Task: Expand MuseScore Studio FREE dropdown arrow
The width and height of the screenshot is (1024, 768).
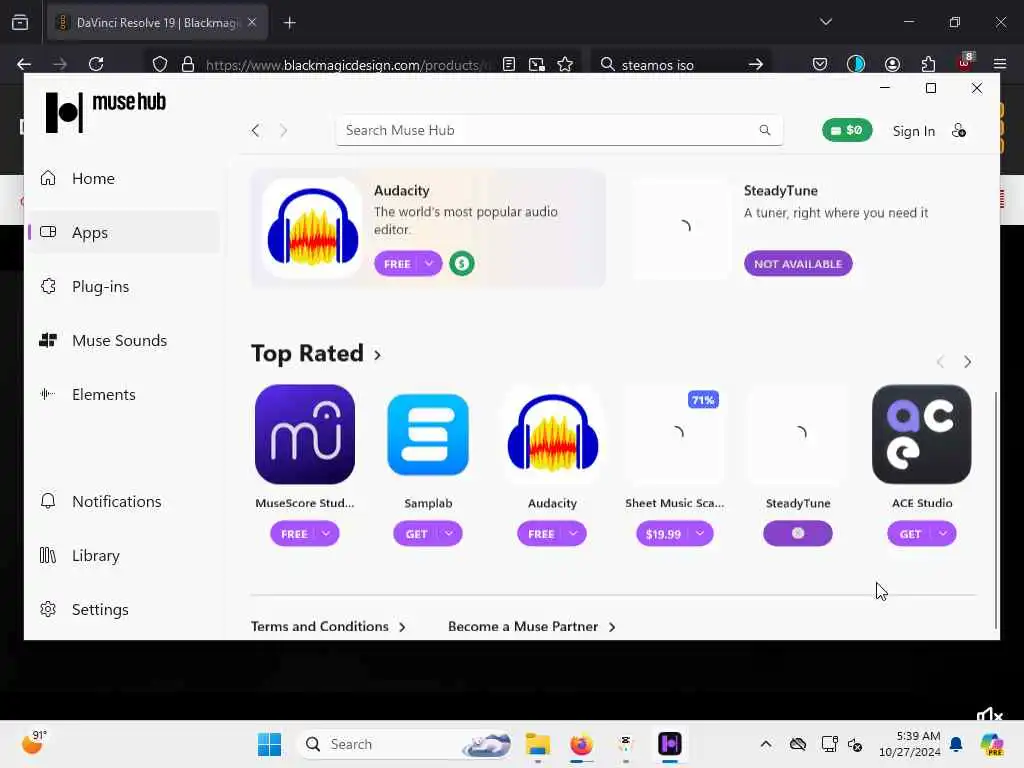Action: tap(326, 534)
